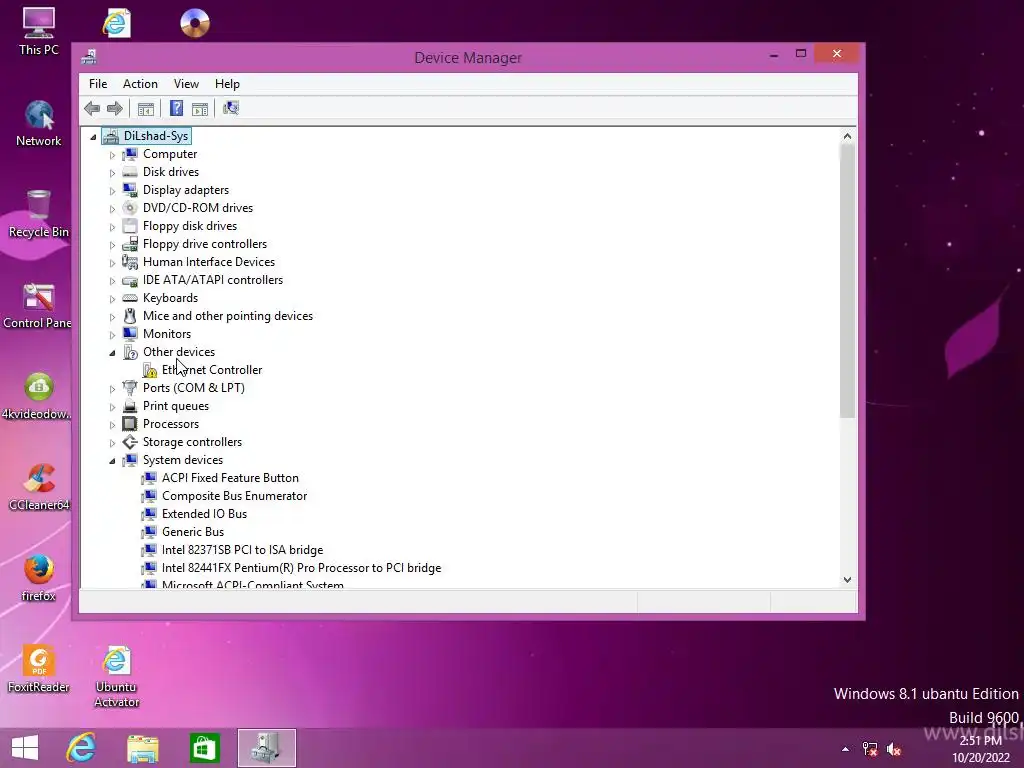This screenshot has width=1024, height=768.
Task: Click the Show/Hide Console Tree toolbar icon
Action: 146,108
